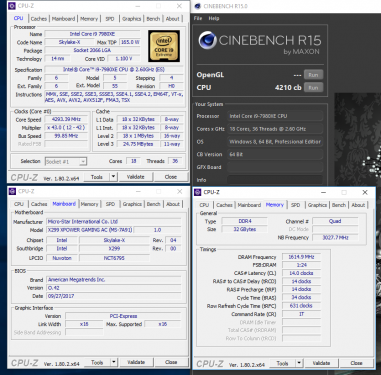The height and width of the screenshot is (375, 381).
Task: Click Close button in CPU window
Action: pyautogui.click(x=171, y=177)
